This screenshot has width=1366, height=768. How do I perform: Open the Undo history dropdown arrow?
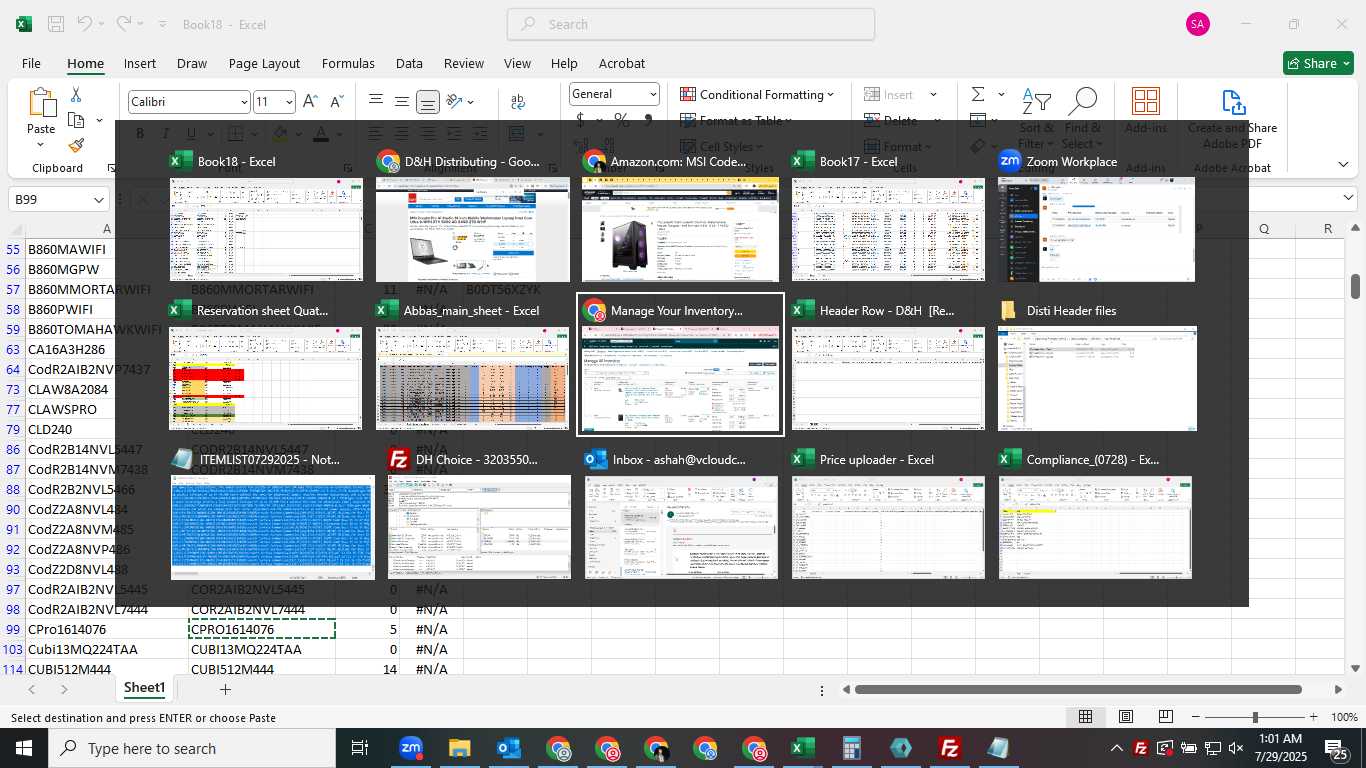[102, 24]
